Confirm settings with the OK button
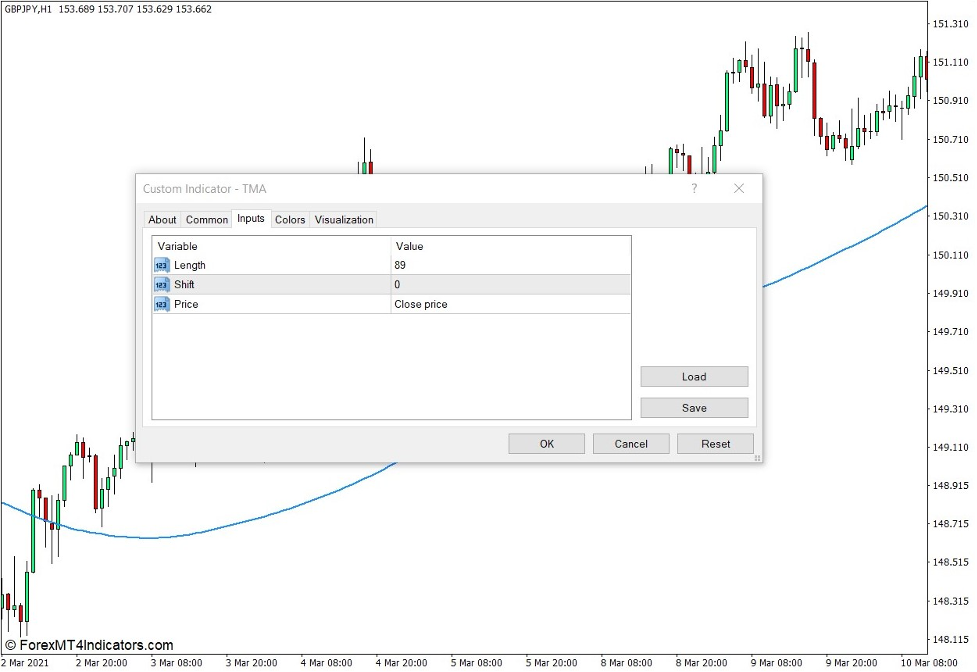Viewport: 977px width, 672px height. 546,444
